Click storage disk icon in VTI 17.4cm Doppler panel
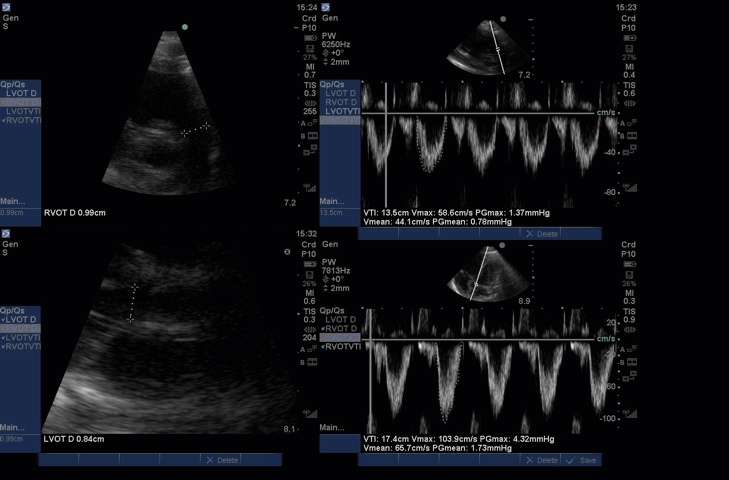729x480 pixels. click(x=629, y=275)
